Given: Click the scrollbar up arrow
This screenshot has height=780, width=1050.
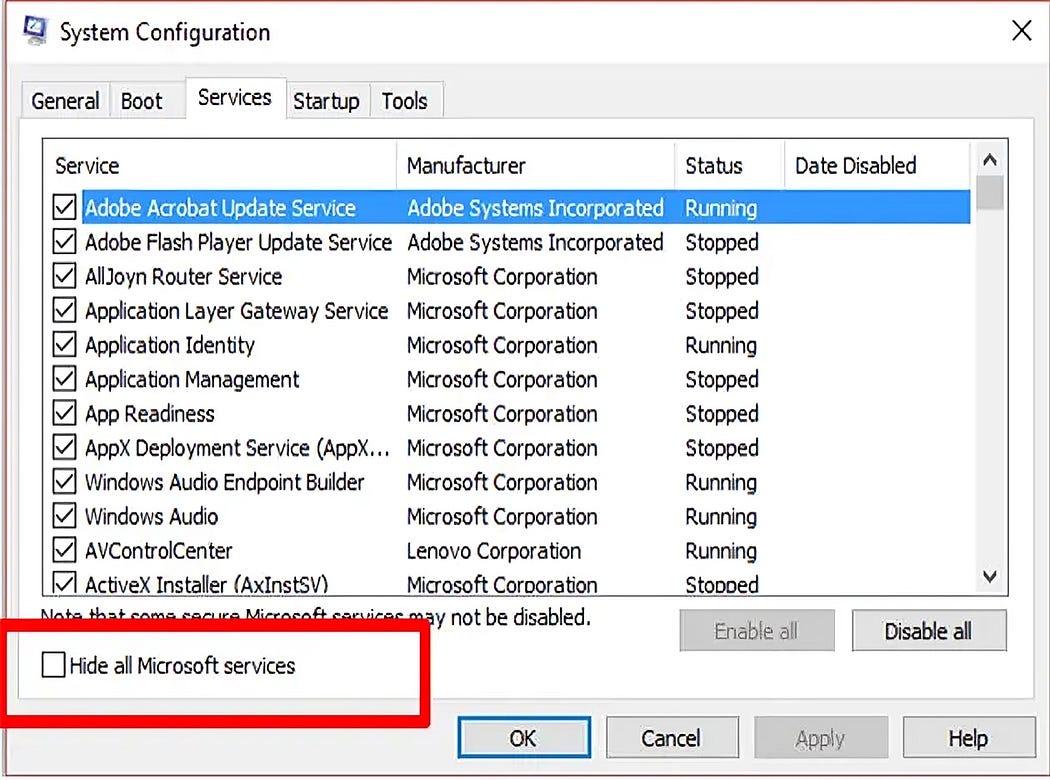Looking at the screenshot, I should tap(990, 159).
